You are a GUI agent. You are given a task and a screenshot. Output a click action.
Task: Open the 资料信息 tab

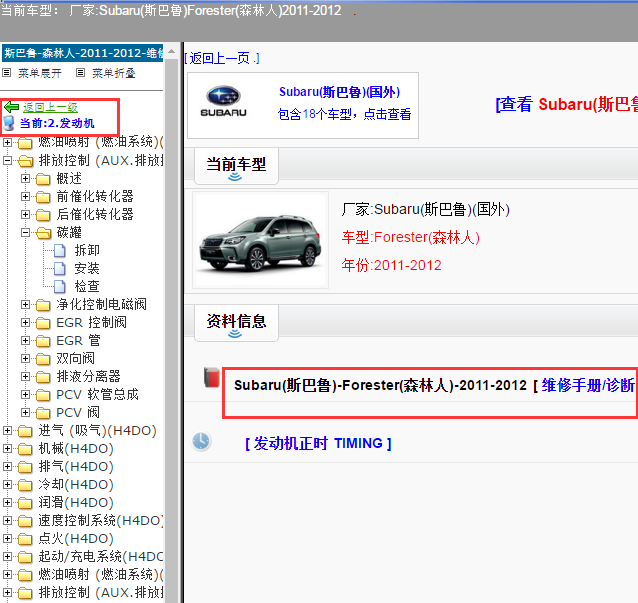pos(236,323)
